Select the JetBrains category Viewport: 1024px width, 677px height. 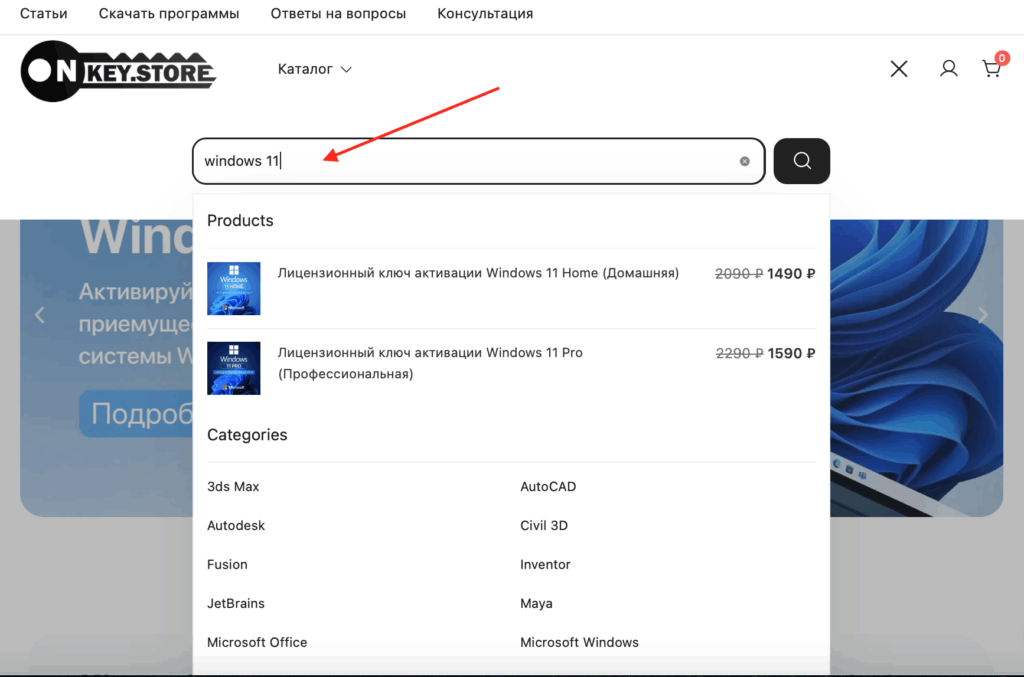pyautogui.click(x=236, y=604)
